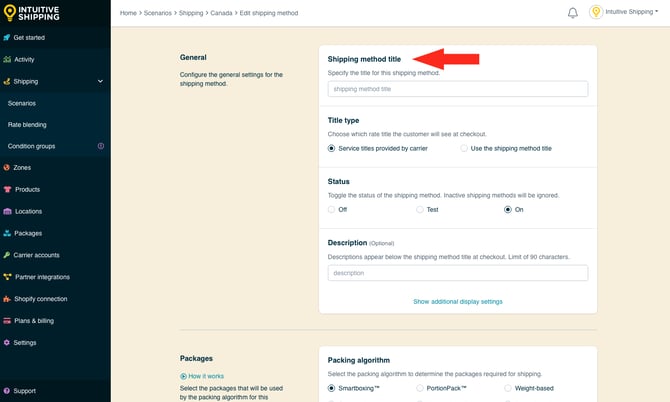The image size is (670, 402).
Task: Click the Packages boxes icon
Action: click(7, 233)
